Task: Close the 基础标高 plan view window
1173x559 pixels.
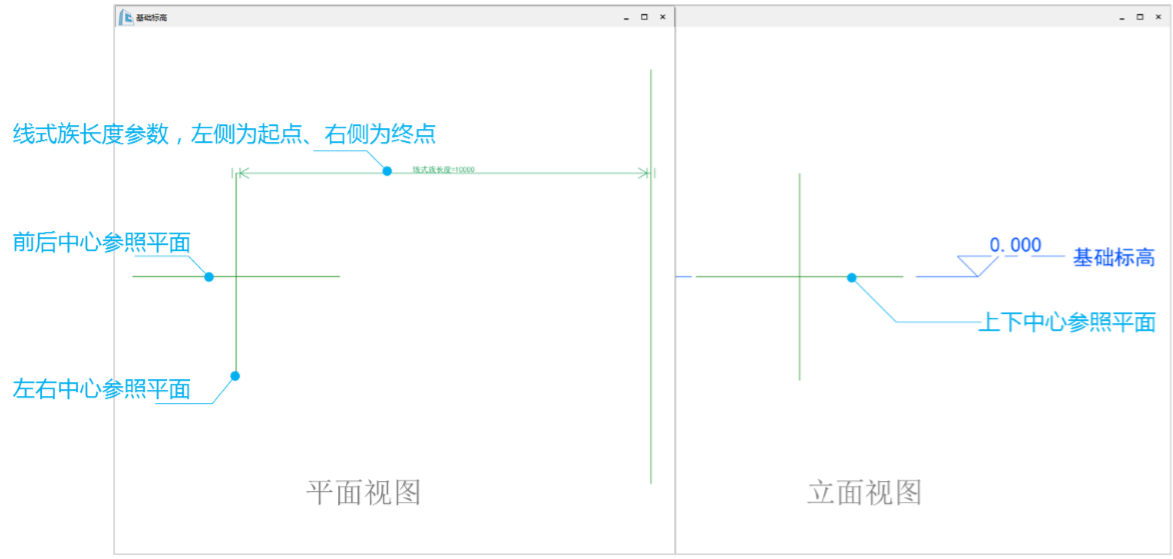Action: (x=662, y=16)
